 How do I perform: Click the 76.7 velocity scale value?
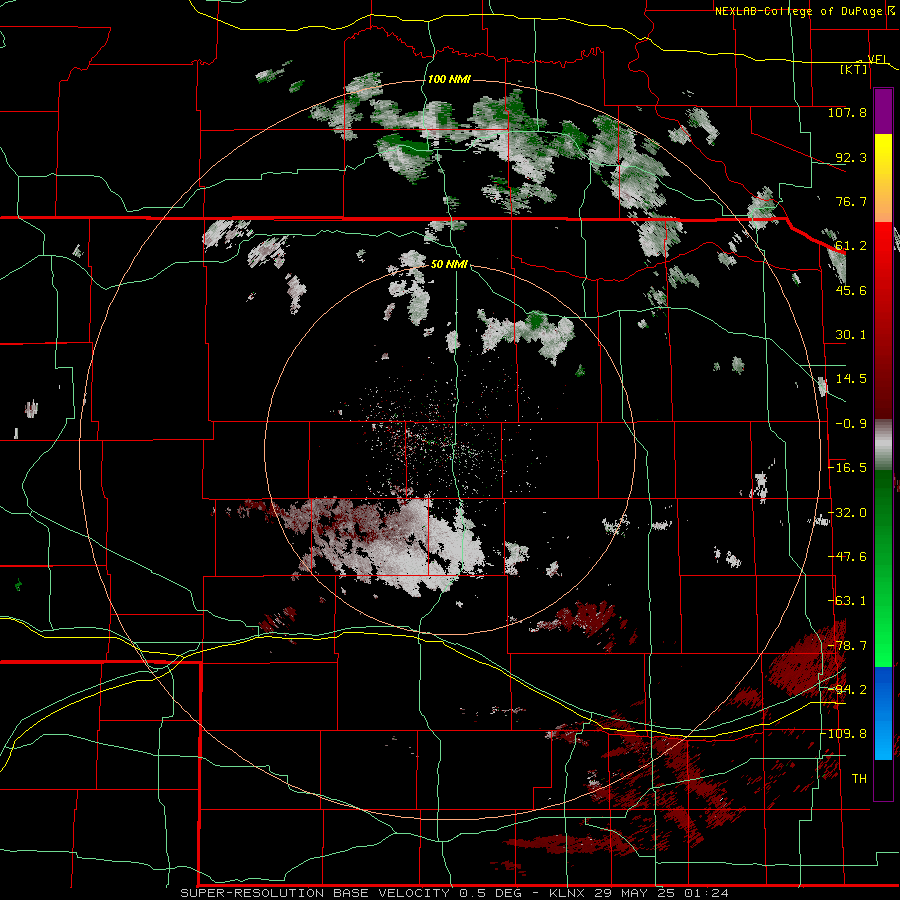click(851, 201)
